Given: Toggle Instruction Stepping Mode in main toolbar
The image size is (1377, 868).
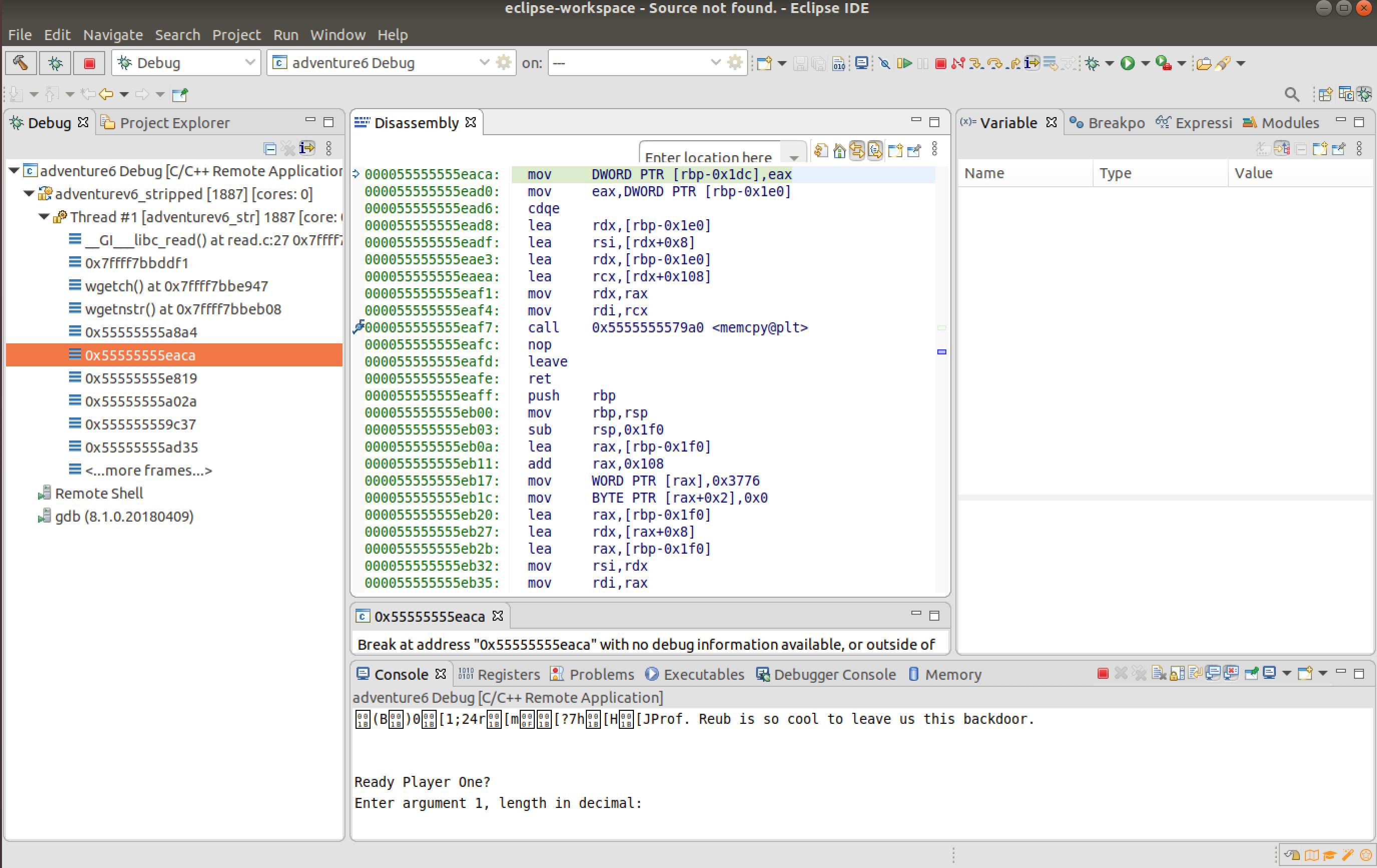Looking at the screenshot, I should point(1032,63).
